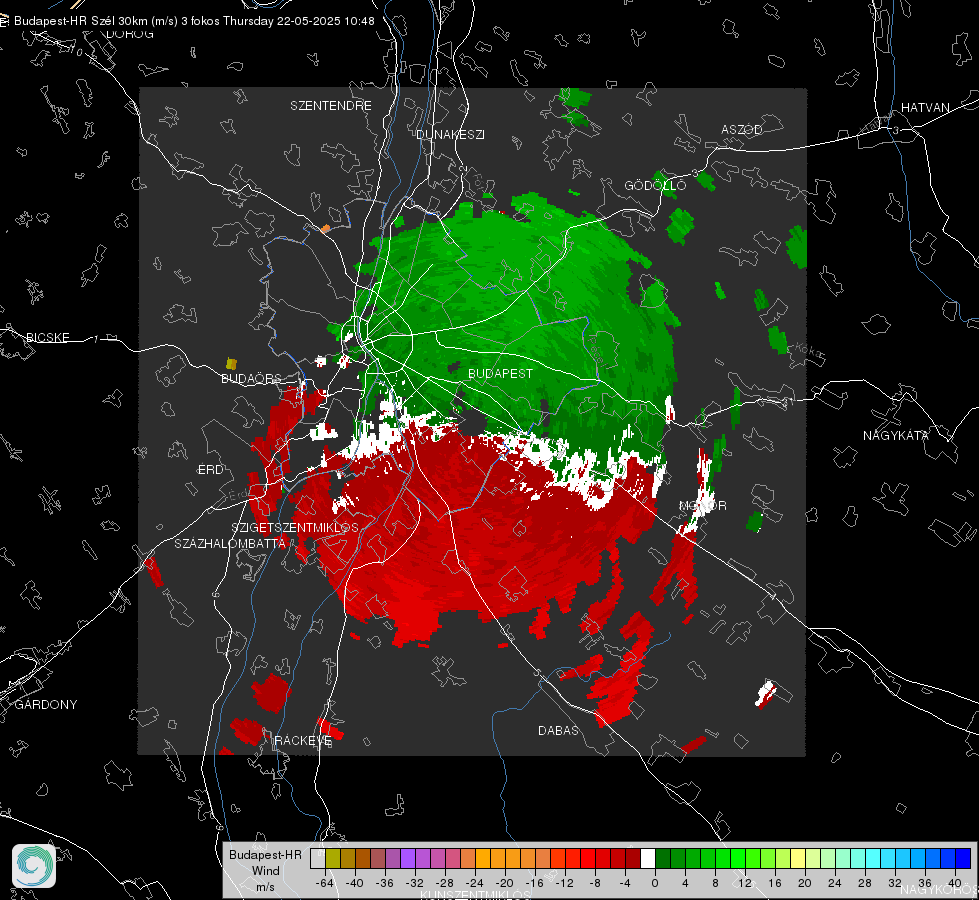The image size is (979, 900).
Task: Click the SZIGETSZENTMIKLÓS town label
Action: 295,527
